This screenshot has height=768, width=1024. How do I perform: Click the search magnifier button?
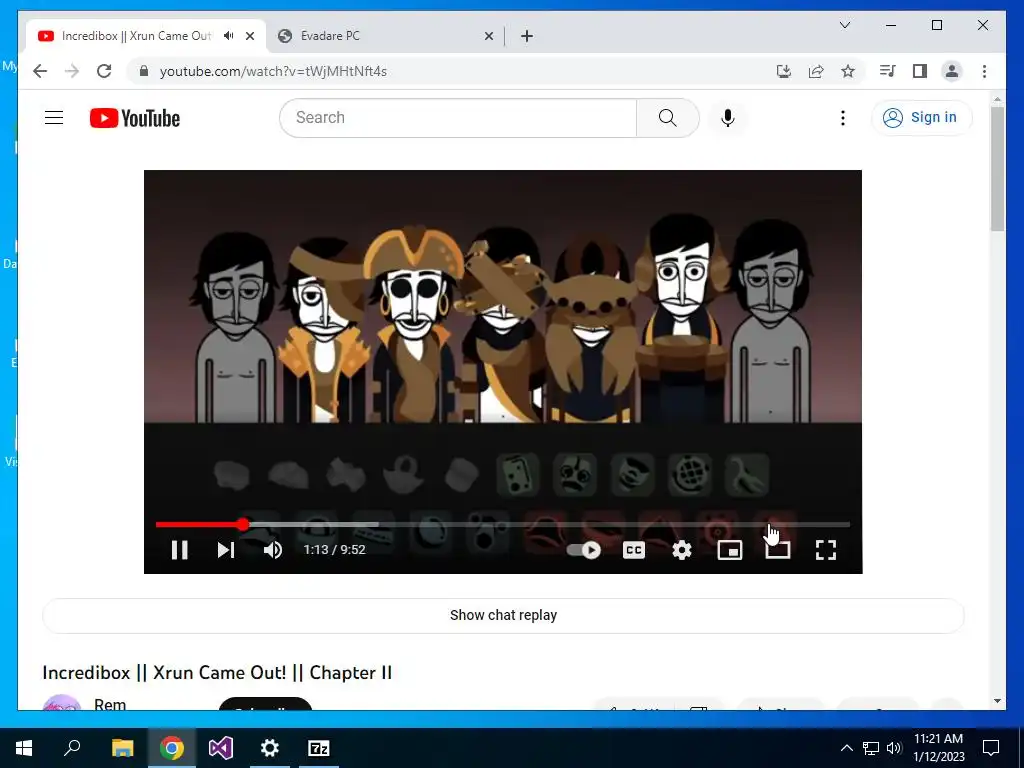click(667, 118)
